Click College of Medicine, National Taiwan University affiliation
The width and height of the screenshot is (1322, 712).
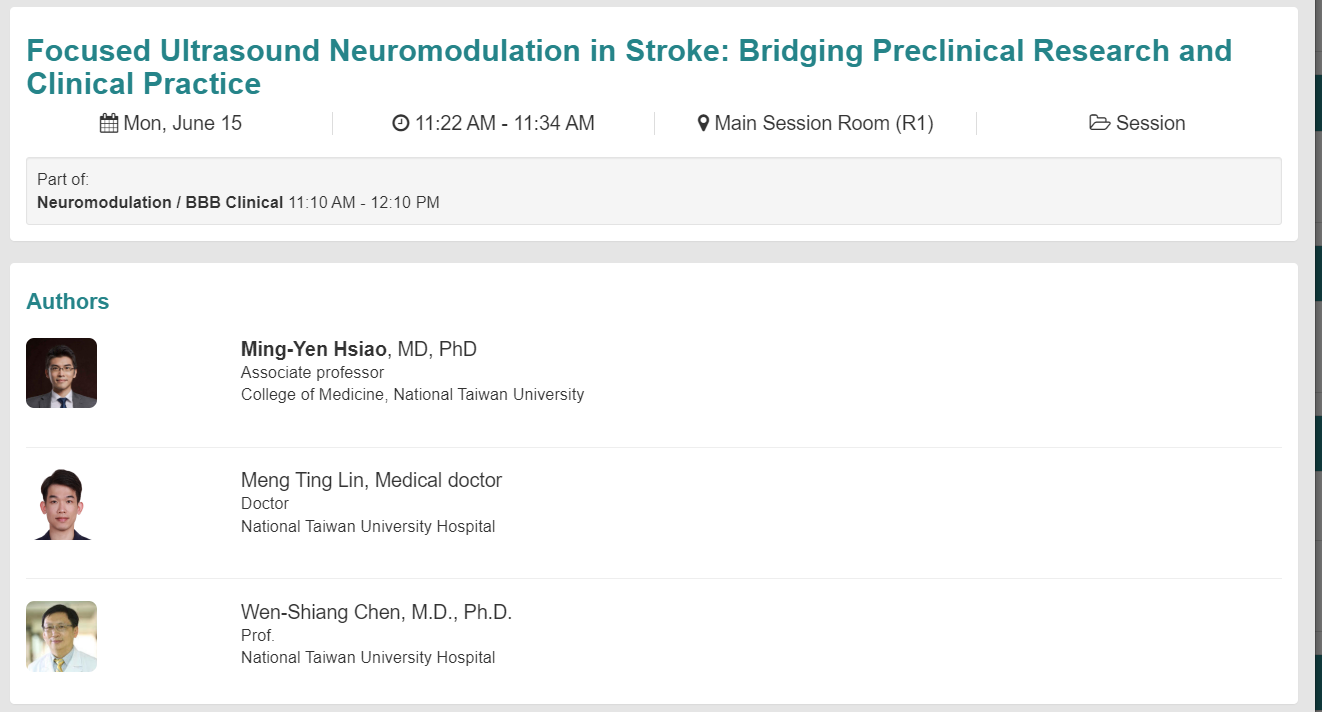[x=412, y=394]
